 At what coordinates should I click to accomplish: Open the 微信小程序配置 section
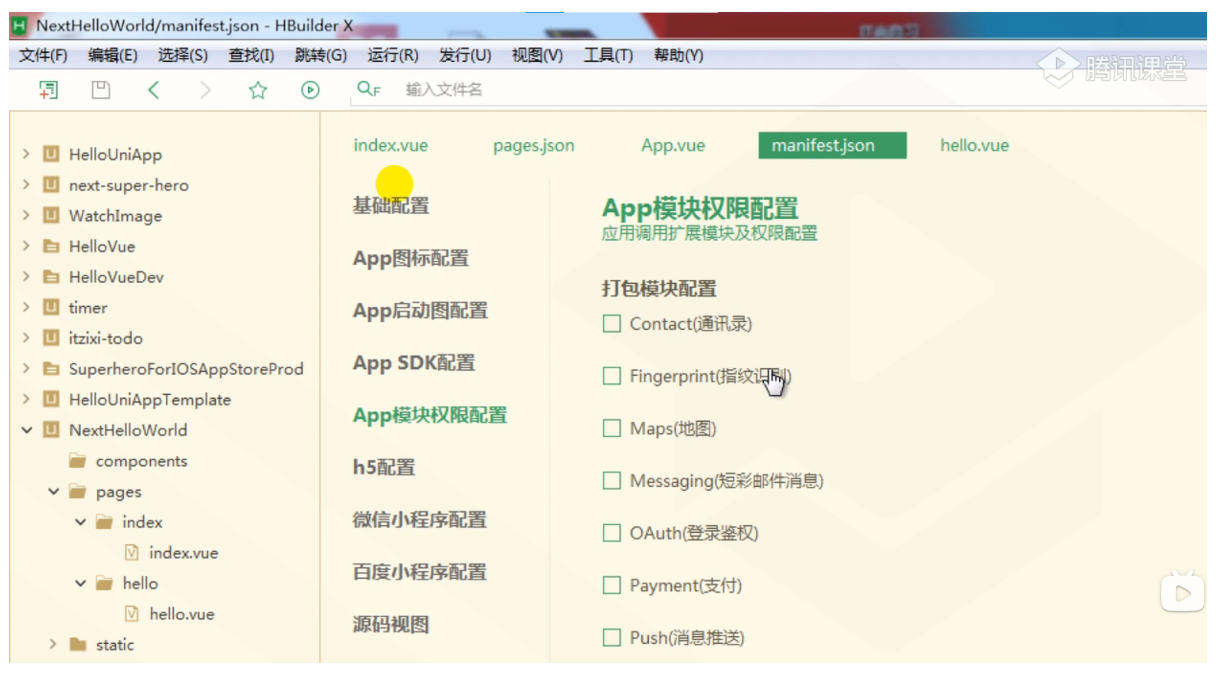point(420,520)
